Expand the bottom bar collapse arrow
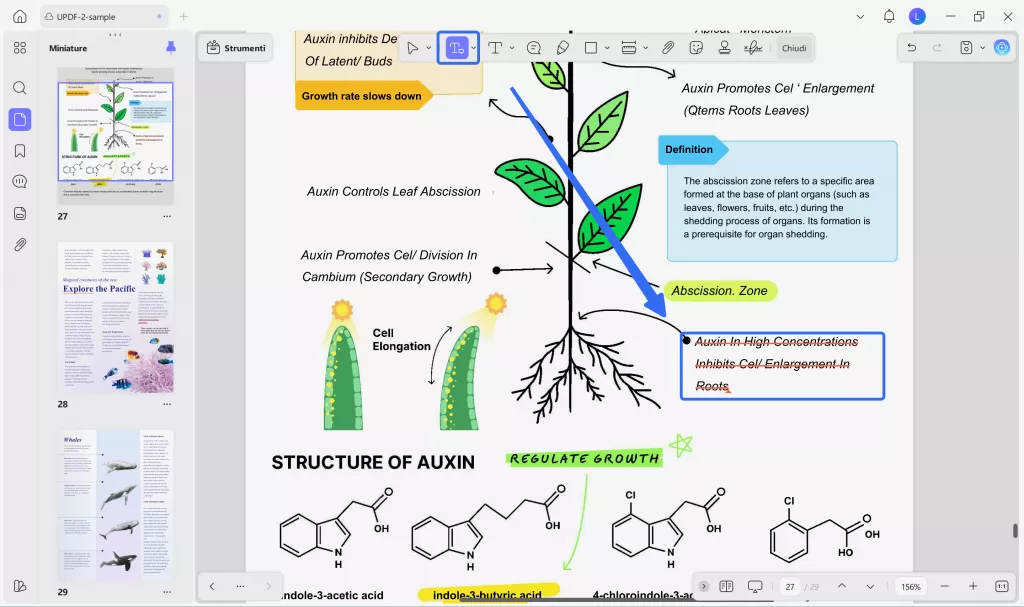Screen dimensions: 1024x607 (703, 586)
